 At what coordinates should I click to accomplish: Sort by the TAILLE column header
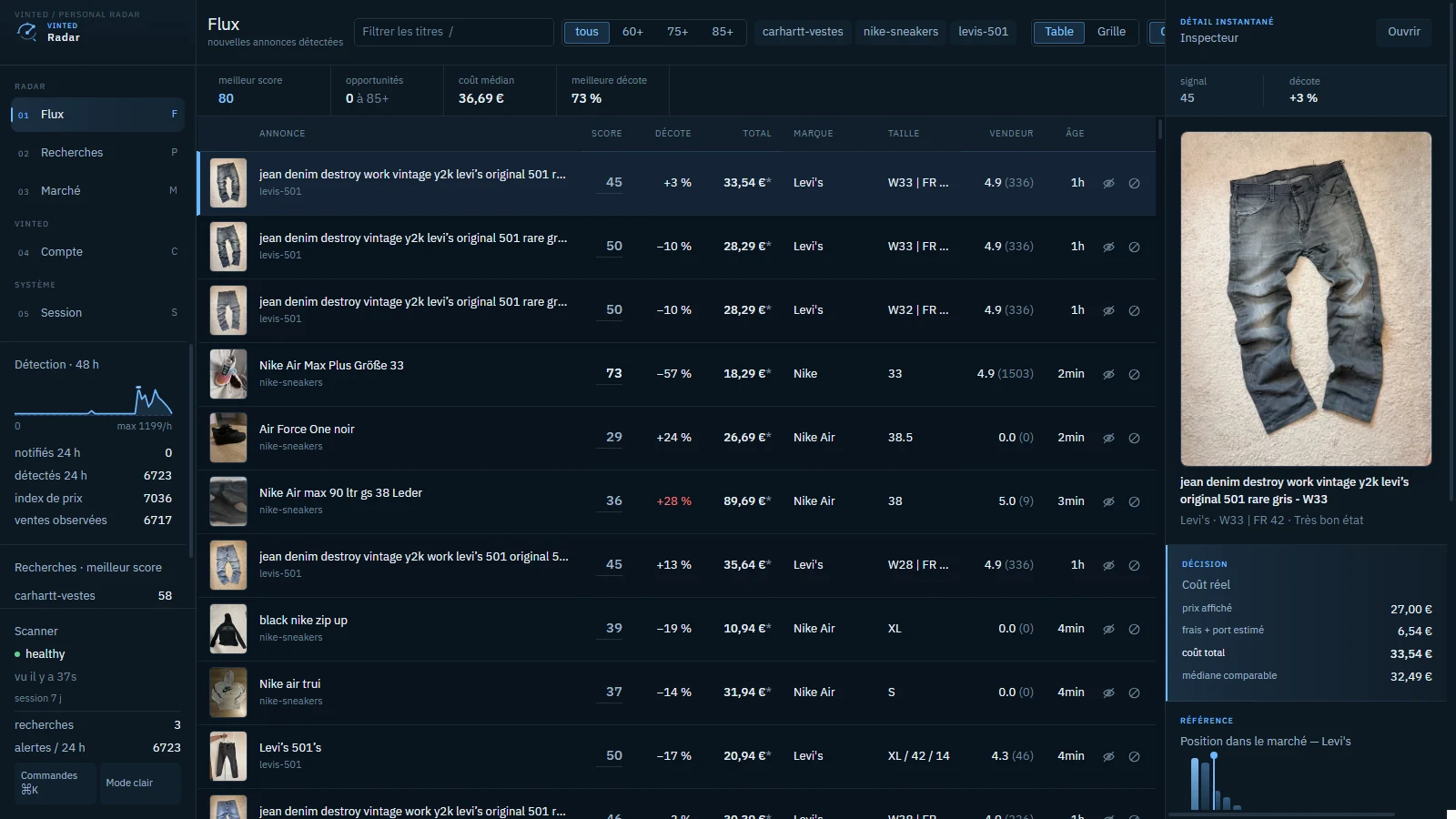click(904, 134)
